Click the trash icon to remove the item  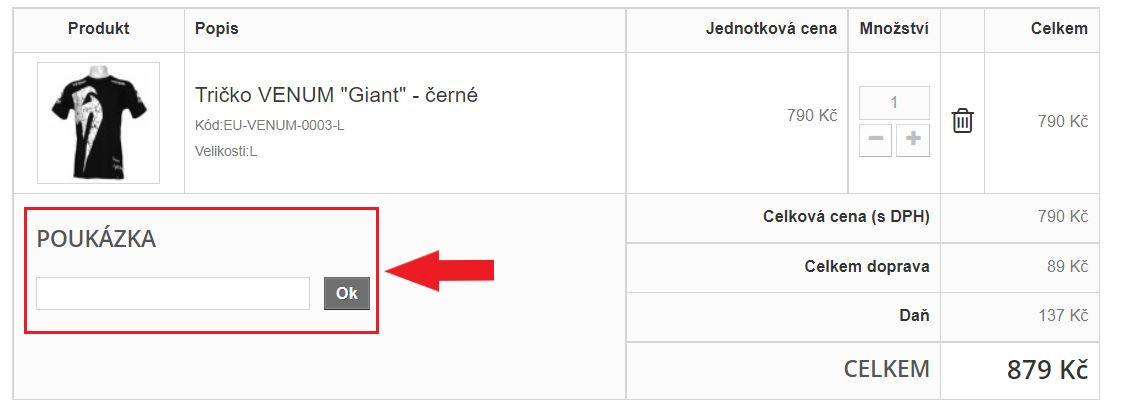pyautogui.click(x=962, y=121)
